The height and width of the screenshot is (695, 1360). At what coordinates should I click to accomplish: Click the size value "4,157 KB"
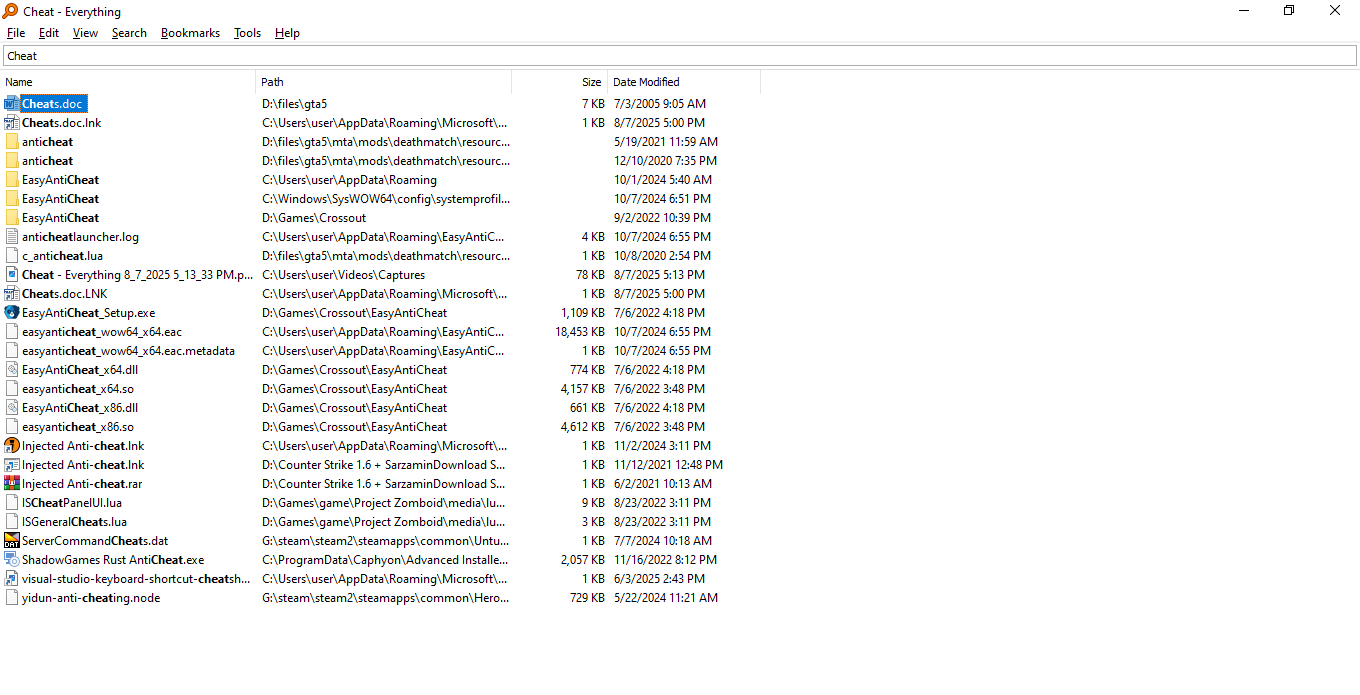click(x=583, y=389)
